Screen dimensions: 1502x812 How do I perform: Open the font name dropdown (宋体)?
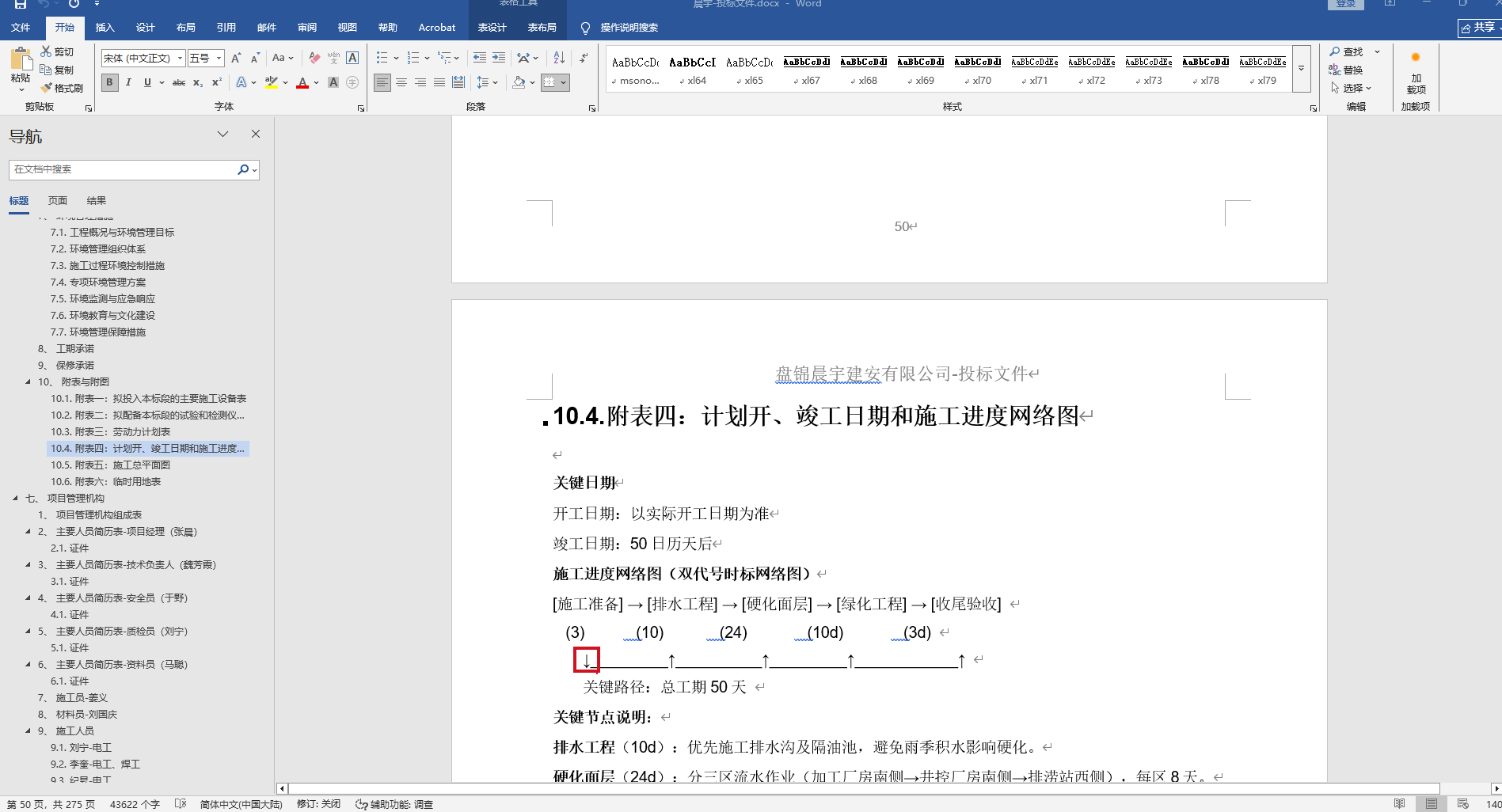coord(180,59)
